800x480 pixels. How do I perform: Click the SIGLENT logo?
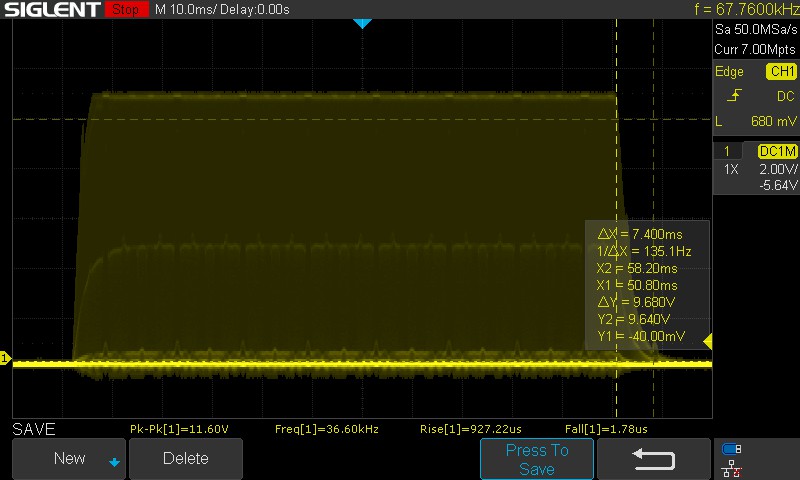(x=52, y=9)
